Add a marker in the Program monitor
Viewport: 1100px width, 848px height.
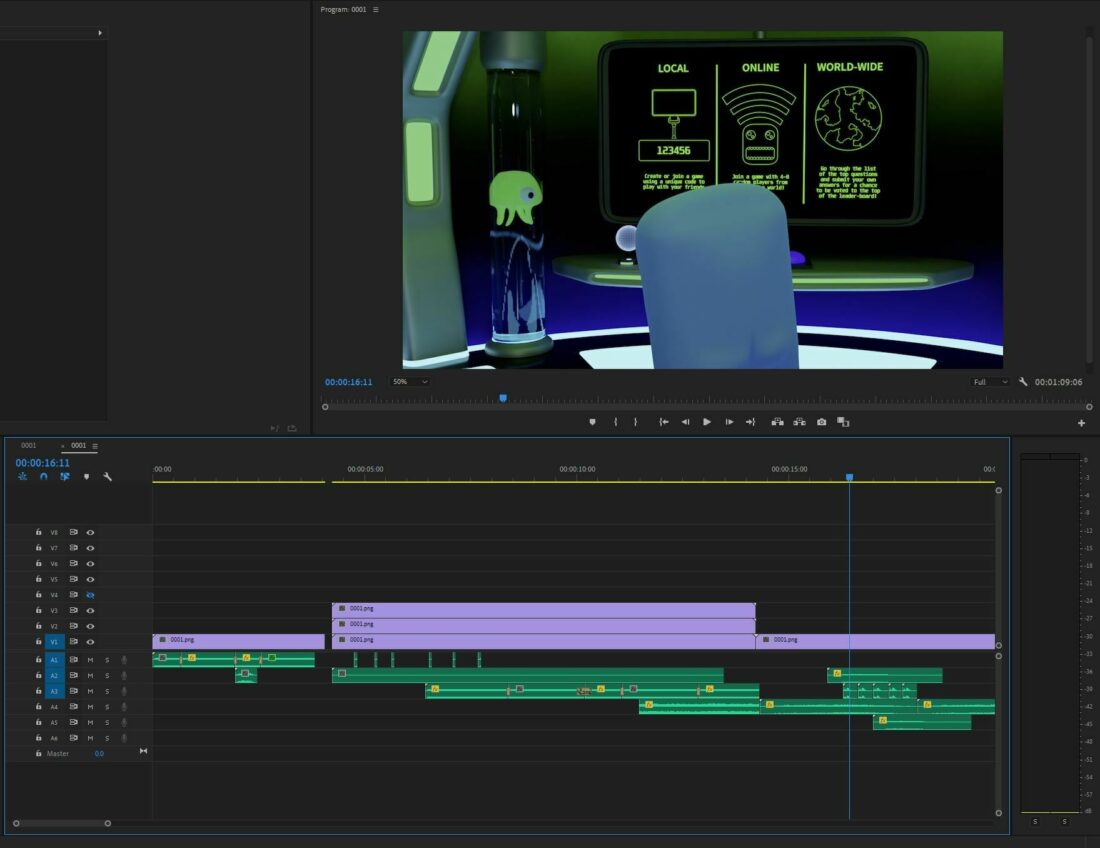(592, 422)
